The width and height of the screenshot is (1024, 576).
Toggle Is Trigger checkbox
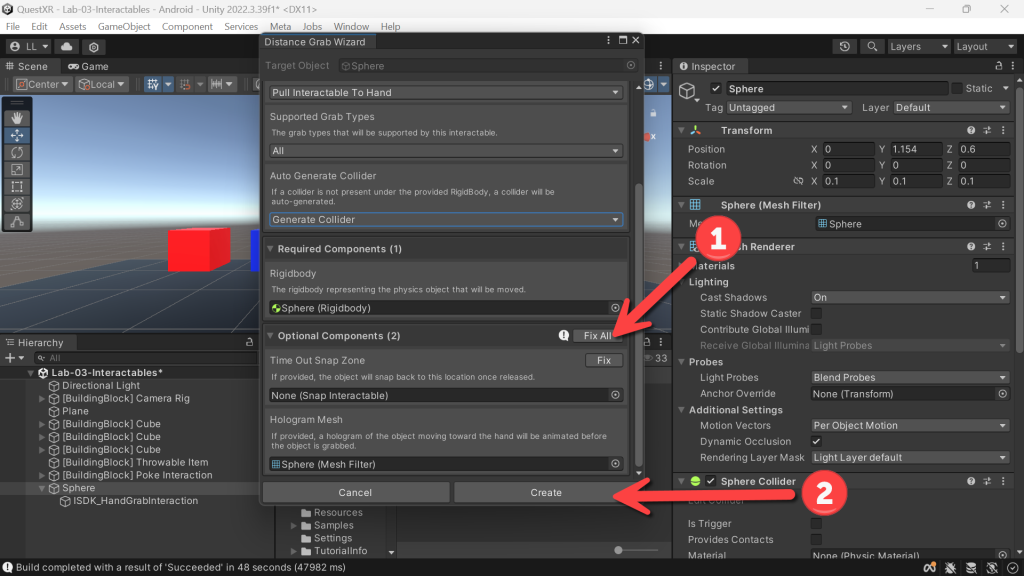pos(816,524)
